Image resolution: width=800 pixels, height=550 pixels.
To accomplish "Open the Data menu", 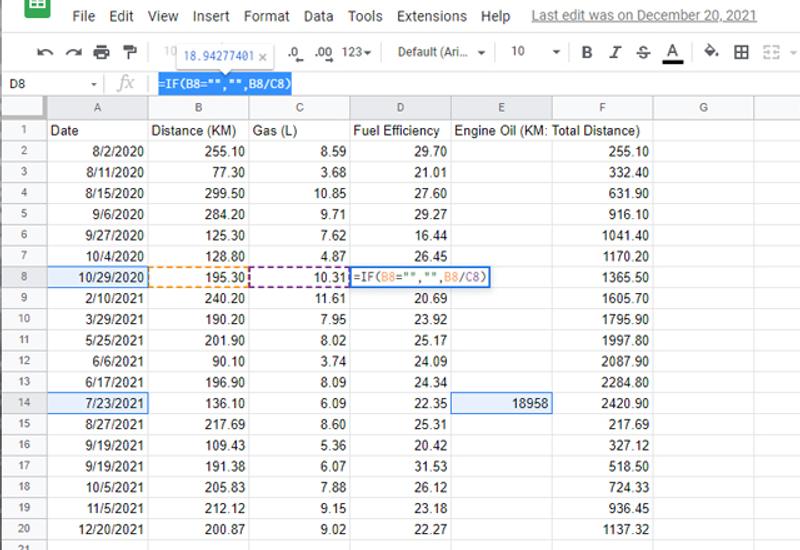I will [318, 16].
